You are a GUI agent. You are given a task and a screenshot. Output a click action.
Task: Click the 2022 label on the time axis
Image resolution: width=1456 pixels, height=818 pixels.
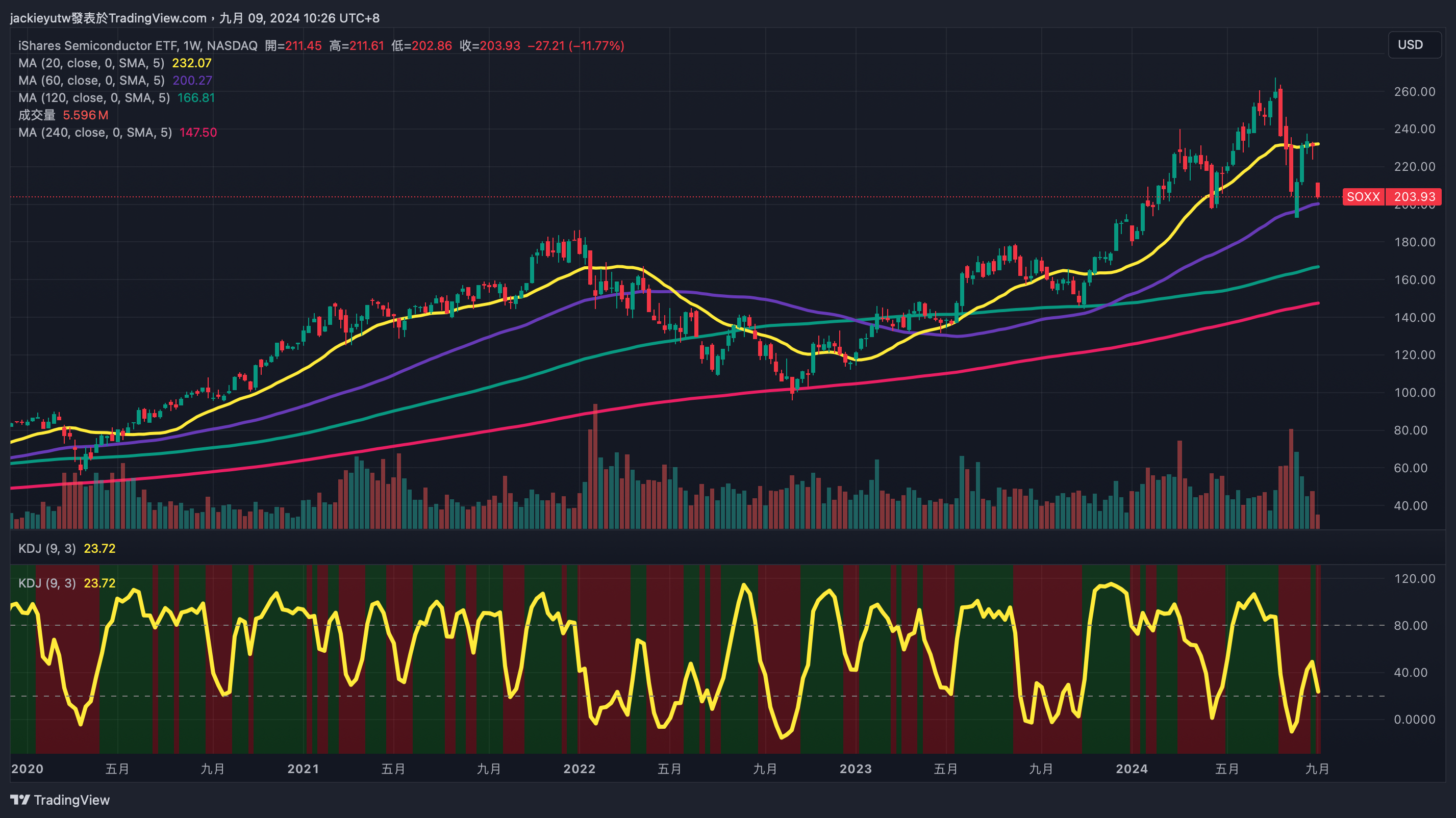coord(579,769)
